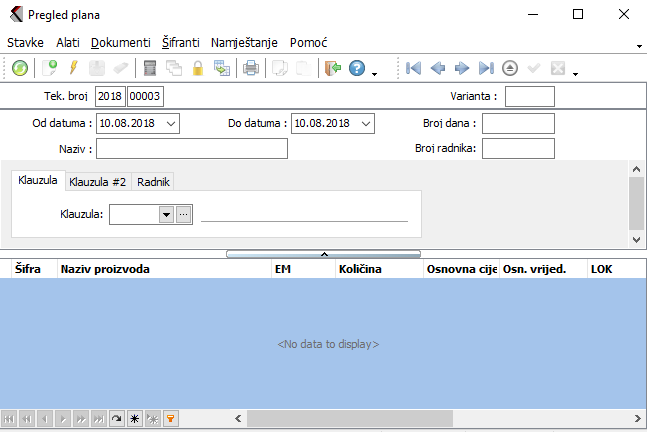The height and width of the screenshot is (432, 647).
Task: Click the ellipsis button next to Klauzula
Action: pos(183,214)
